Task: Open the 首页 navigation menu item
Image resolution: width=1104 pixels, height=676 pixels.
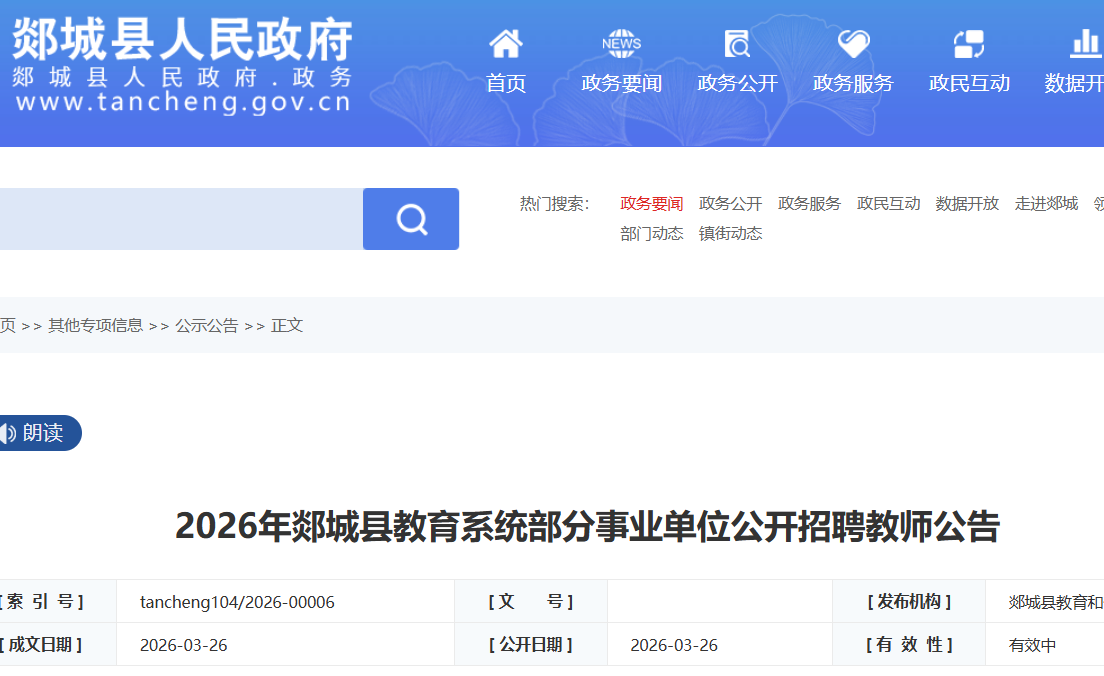Action: 505,84
